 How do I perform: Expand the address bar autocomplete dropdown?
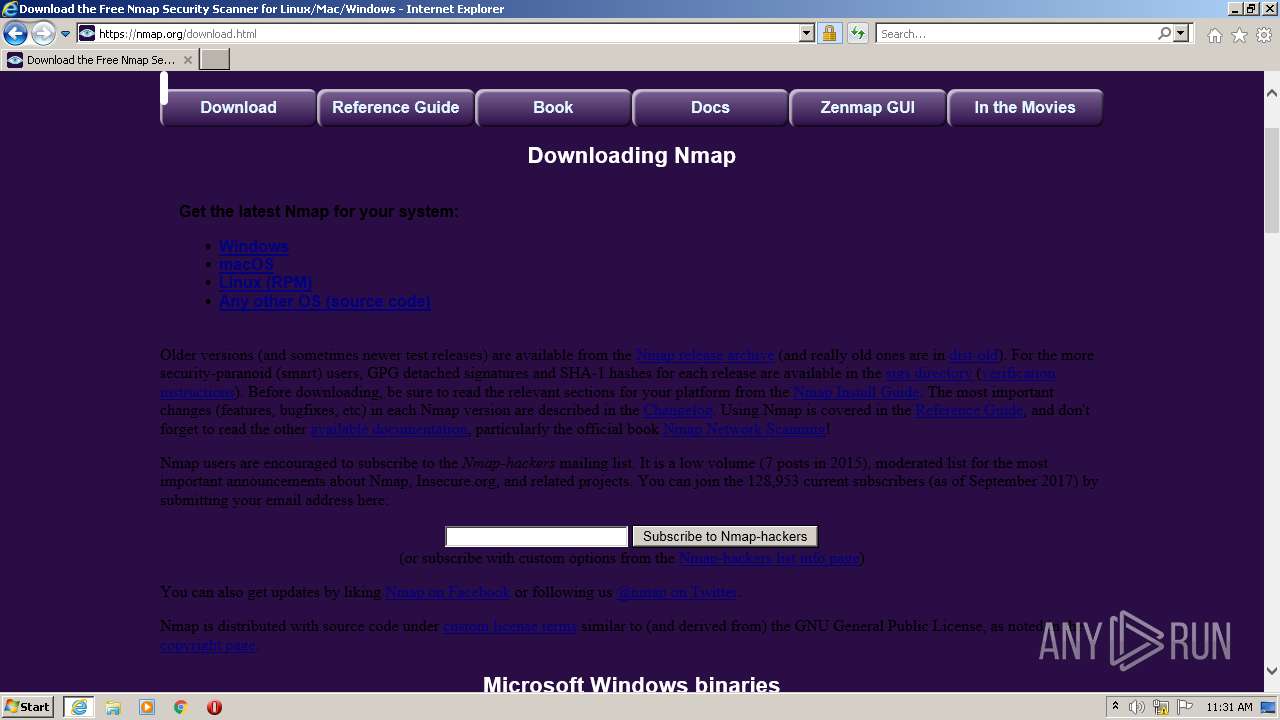807,34
